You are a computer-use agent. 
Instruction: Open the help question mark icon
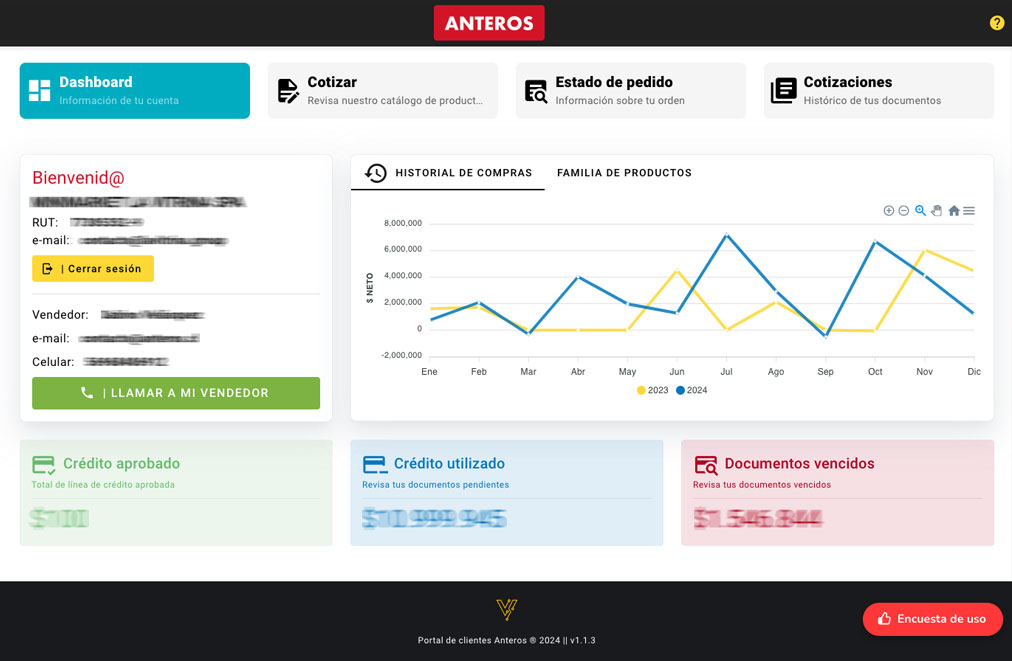tap(997, 23)
